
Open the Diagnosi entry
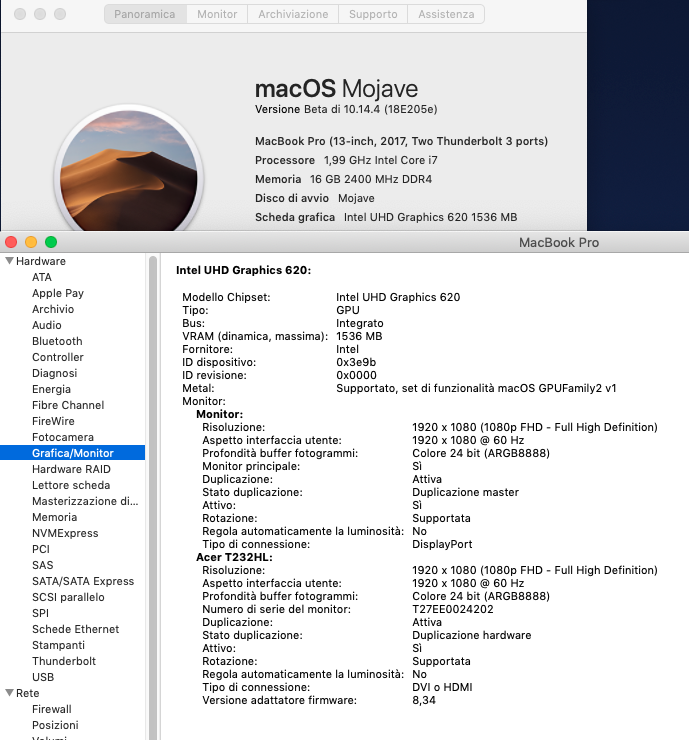point(54,373)
